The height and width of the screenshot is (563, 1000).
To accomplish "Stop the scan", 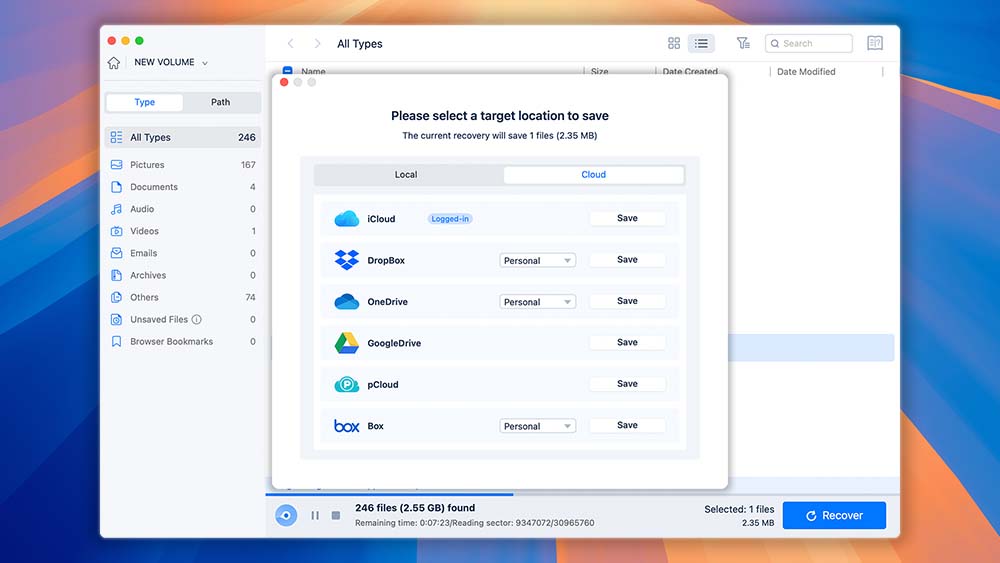I will [336, 515].
